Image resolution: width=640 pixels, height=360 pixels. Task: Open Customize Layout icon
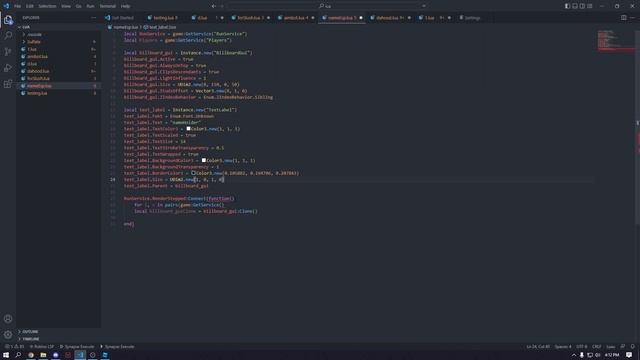[x=589, y=6]
